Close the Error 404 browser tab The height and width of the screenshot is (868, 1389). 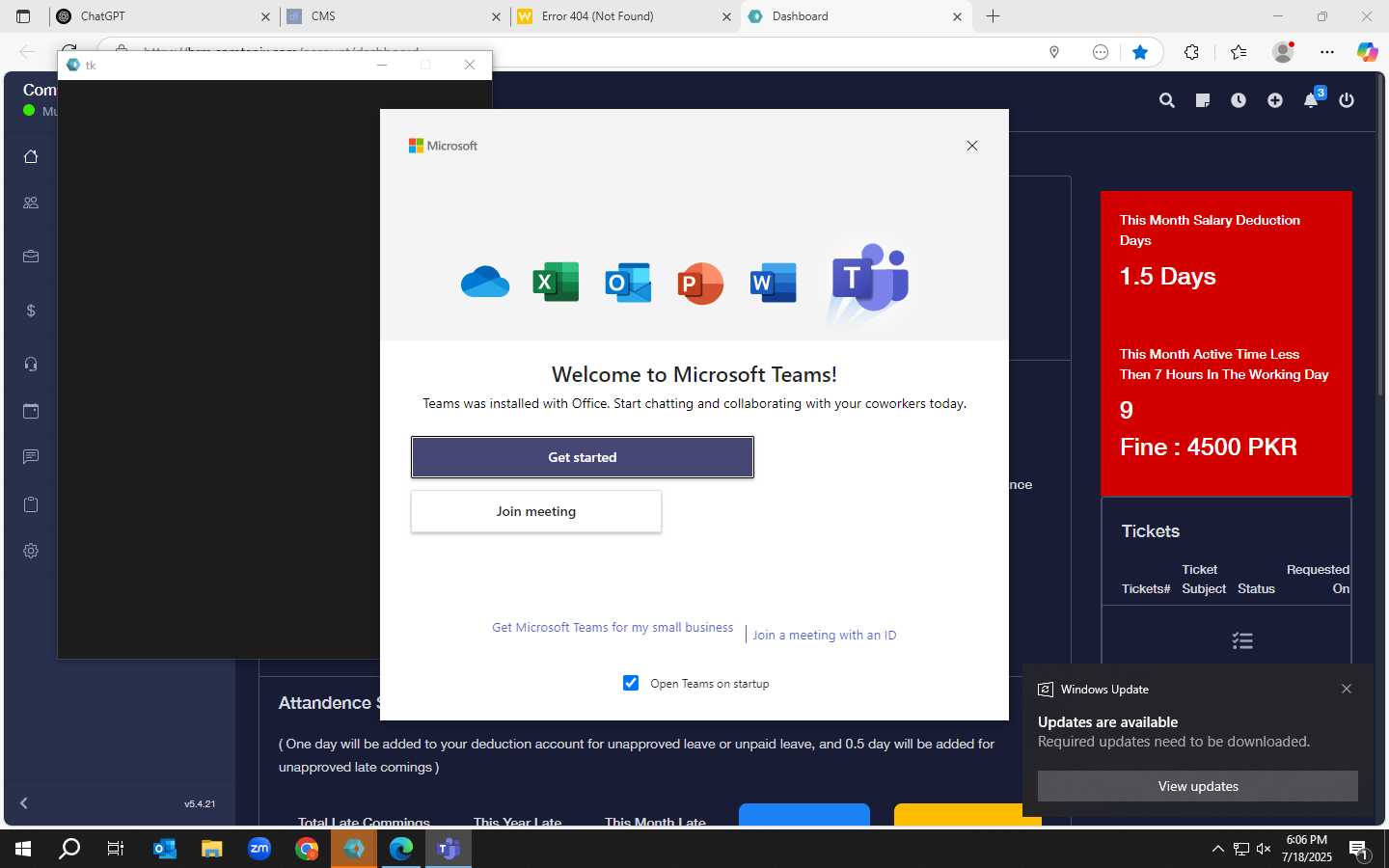pos(726,16)
